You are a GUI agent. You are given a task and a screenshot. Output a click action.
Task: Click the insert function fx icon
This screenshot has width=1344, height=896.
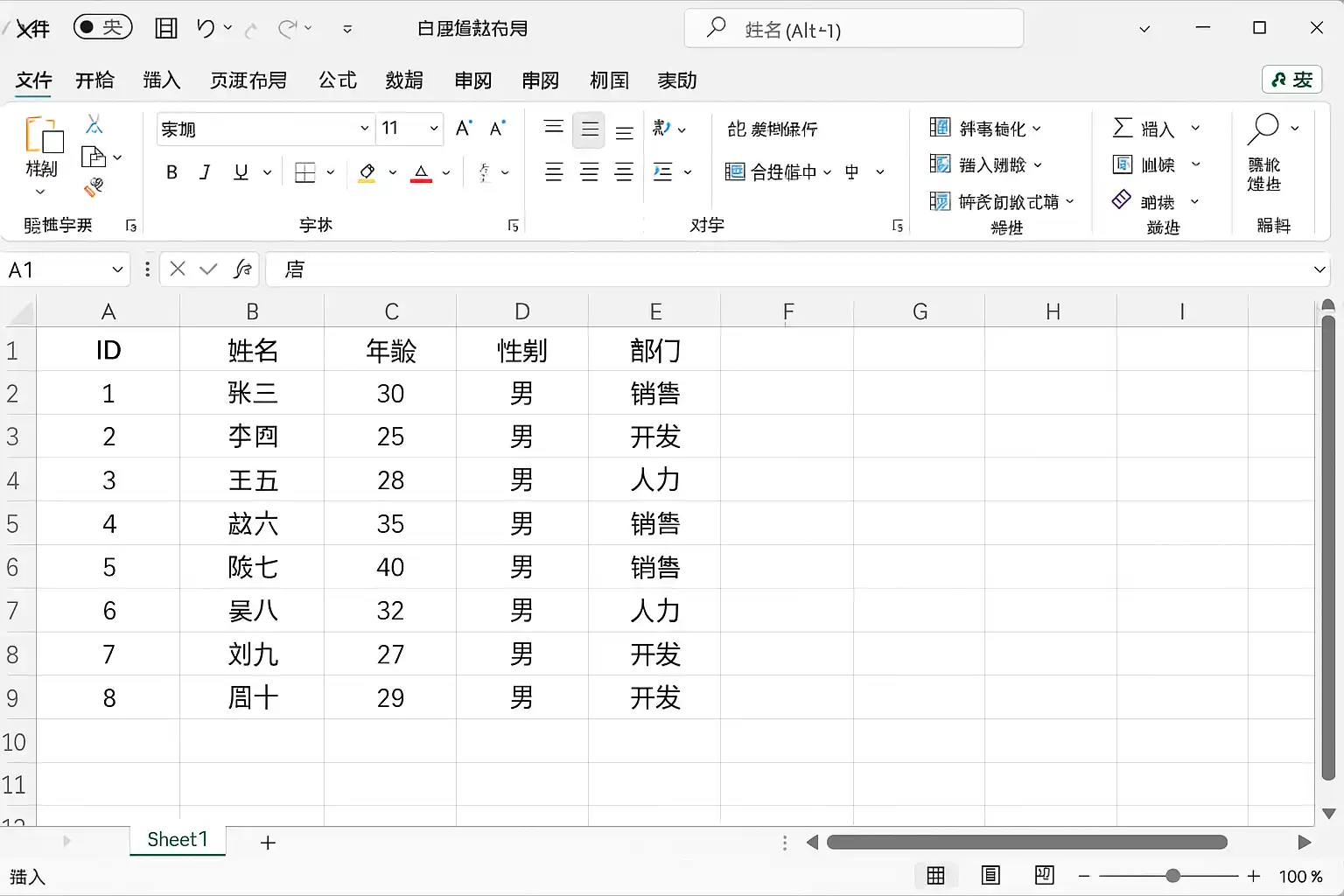click(x=243, y=269)
